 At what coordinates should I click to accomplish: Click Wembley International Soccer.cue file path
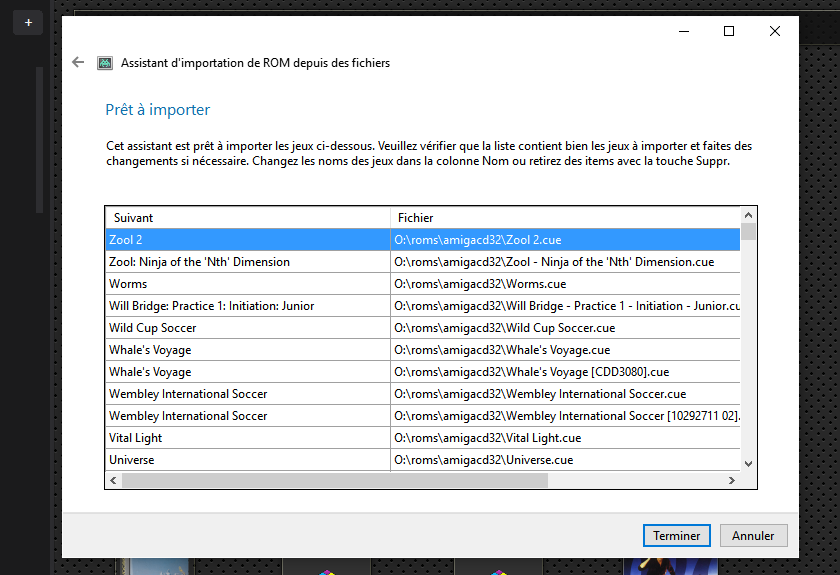565,393
